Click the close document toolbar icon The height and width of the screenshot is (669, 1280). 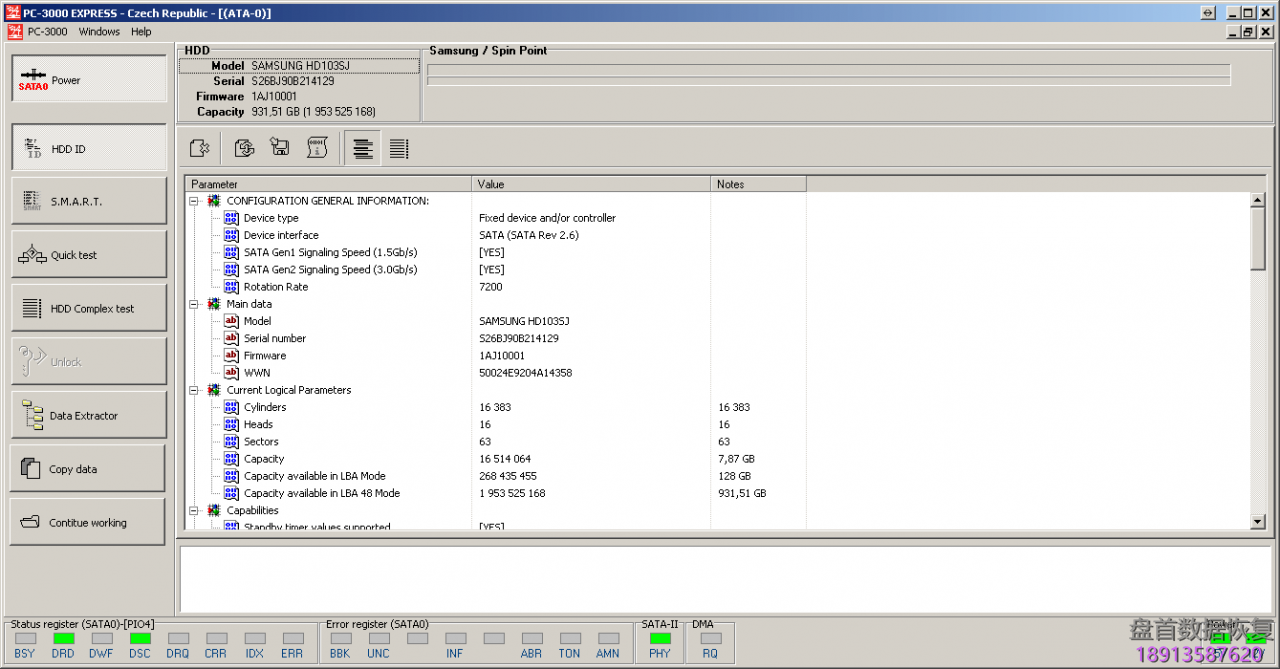200,149
